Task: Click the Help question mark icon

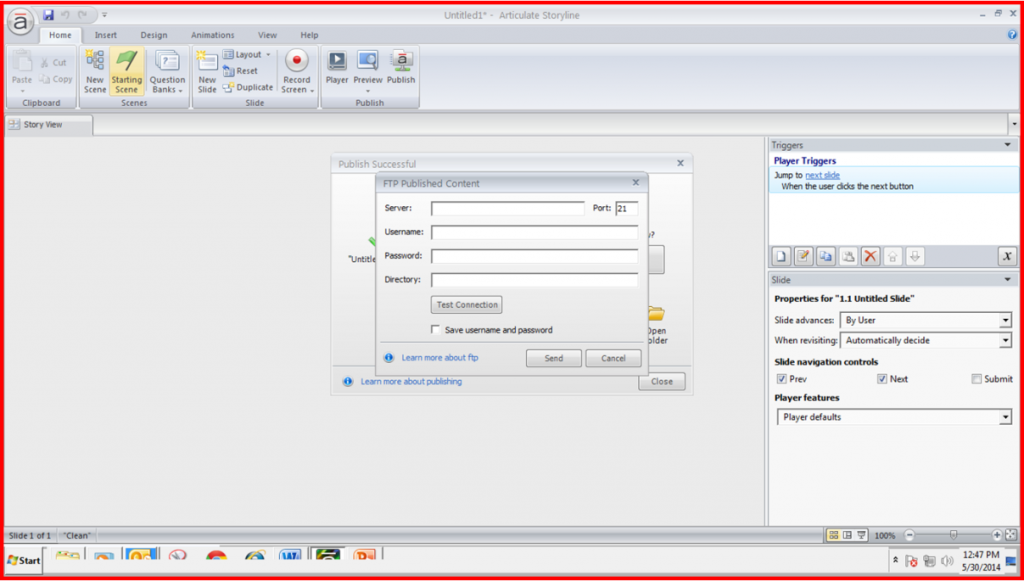Action: (1012, 35)
